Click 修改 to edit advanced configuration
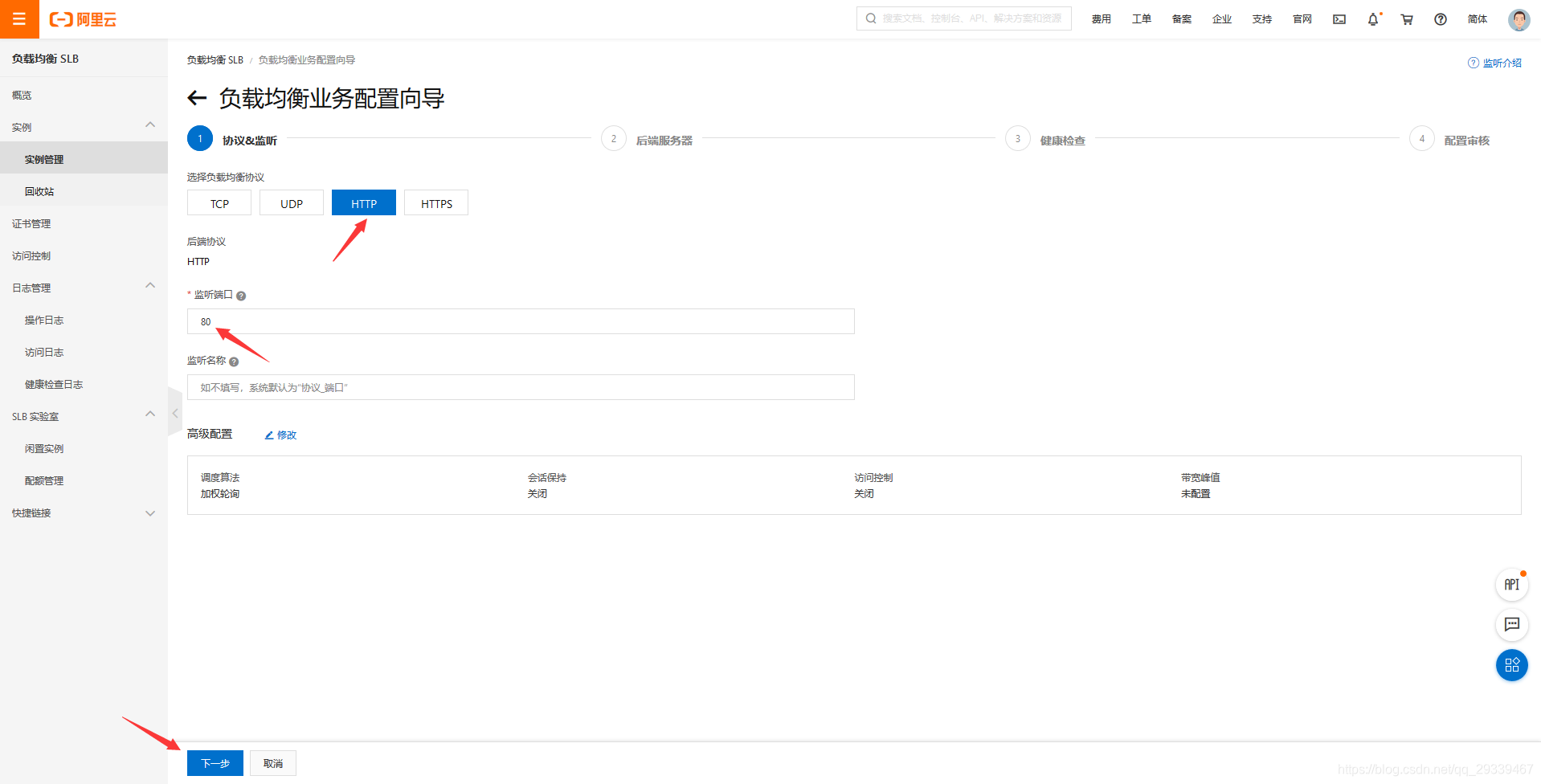Screen dimensions: 1541x784 coord(281,435)
